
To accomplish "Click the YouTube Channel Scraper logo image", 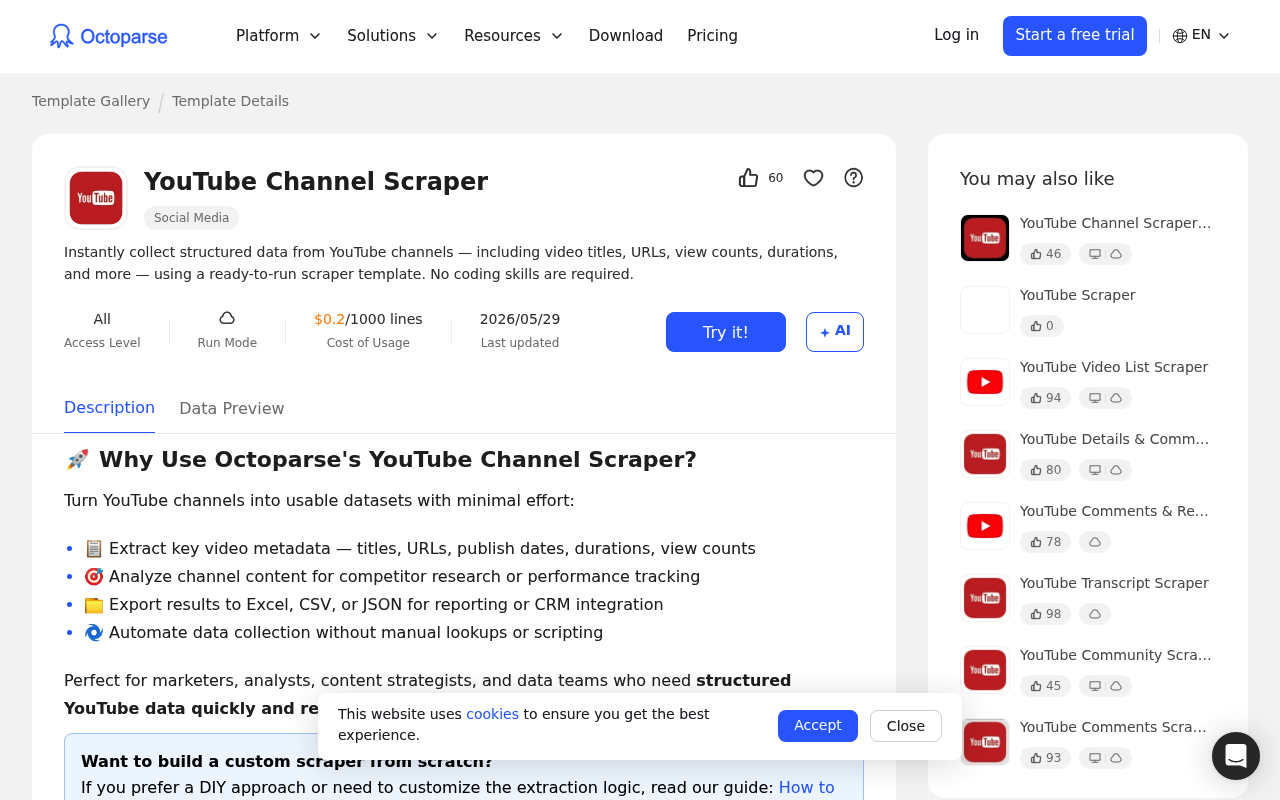I will click(x=96, y=198).
